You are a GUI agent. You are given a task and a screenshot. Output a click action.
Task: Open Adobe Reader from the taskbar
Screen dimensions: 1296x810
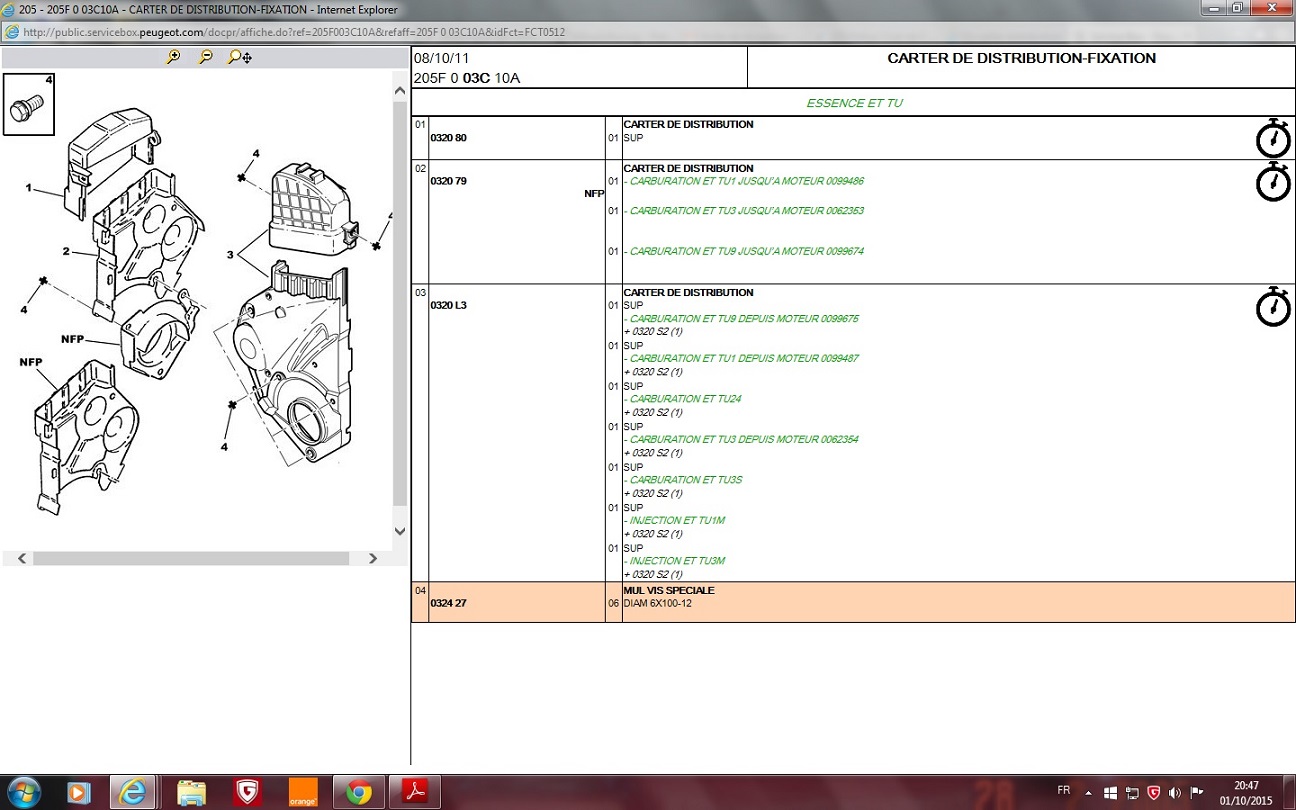coord(415,792)
